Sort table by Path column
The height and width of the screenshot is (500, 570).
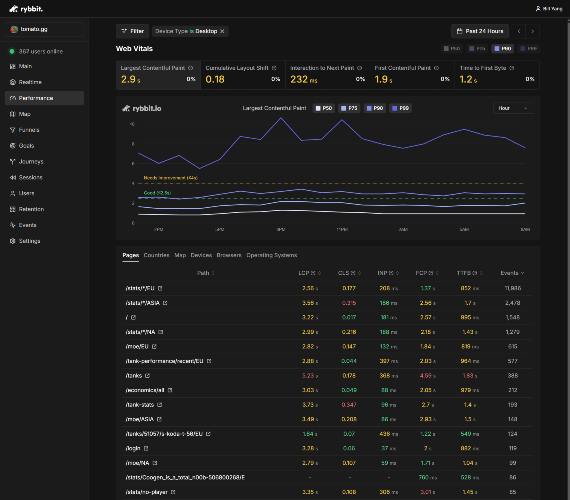click(206, 273)
